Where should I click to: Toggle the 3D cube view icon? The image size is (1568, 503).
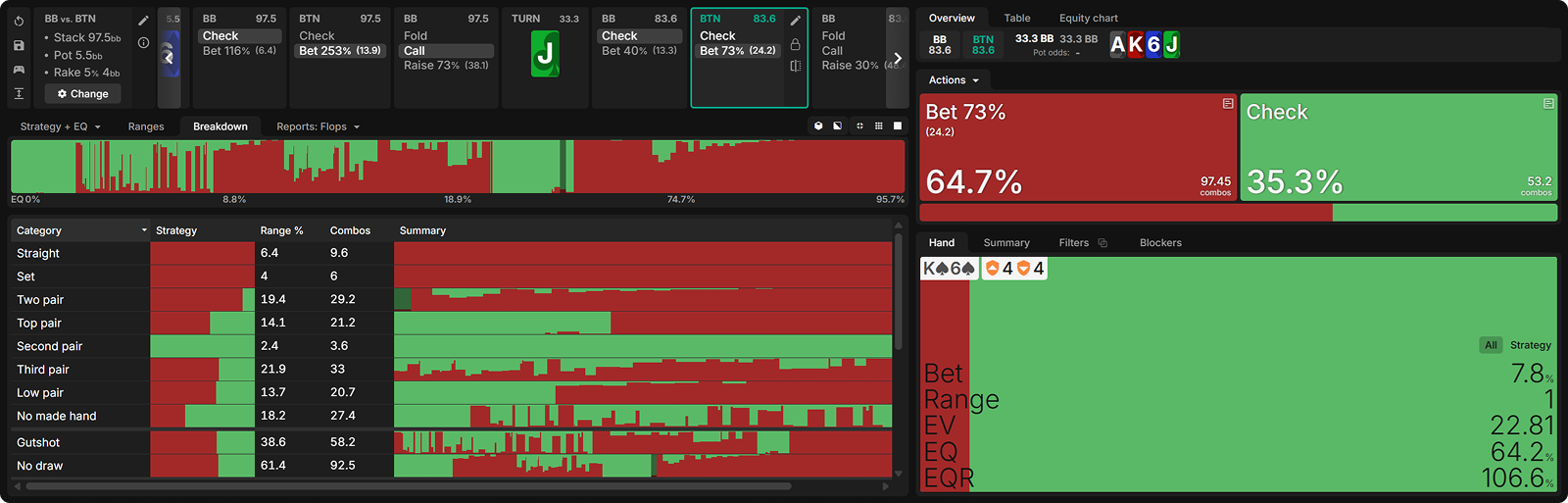tap(818, 126)
